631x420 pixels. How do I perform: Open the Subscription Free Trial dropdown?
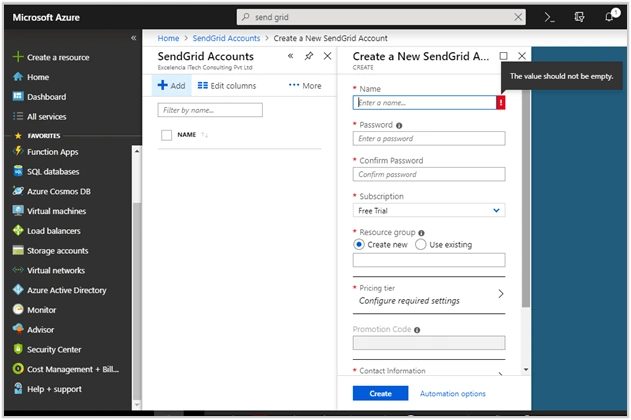point(429,210)
